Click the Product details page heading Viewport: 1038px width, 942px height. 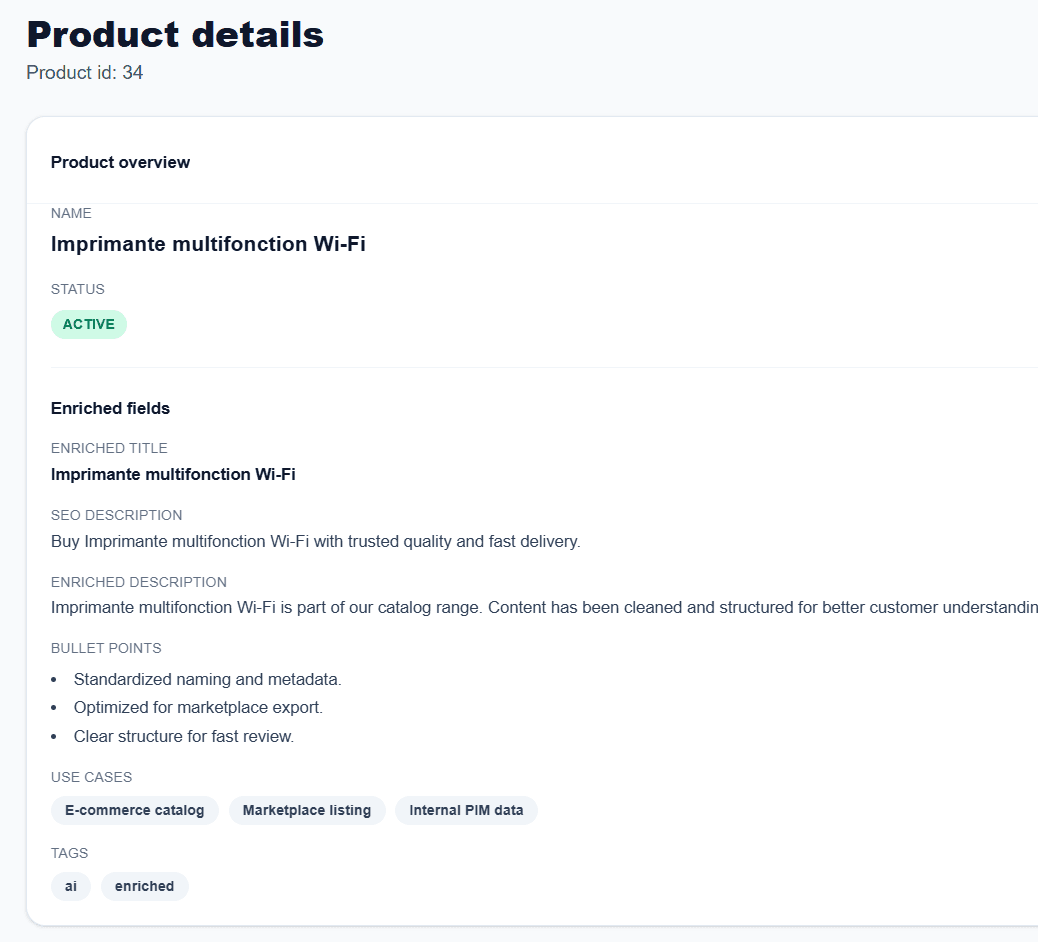[x=174, y=34]
